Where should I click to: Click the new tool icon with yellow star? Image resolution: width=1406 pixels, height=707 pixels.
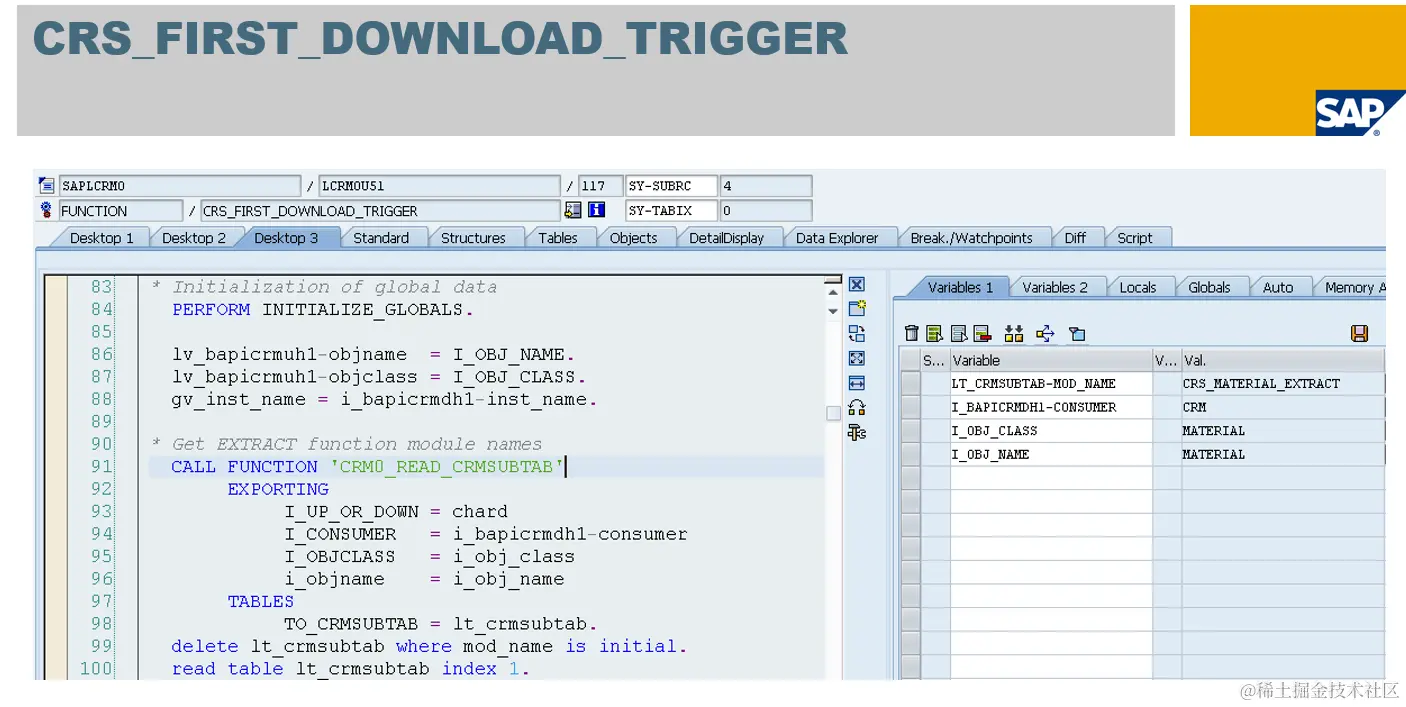click(x=856, y=309)
